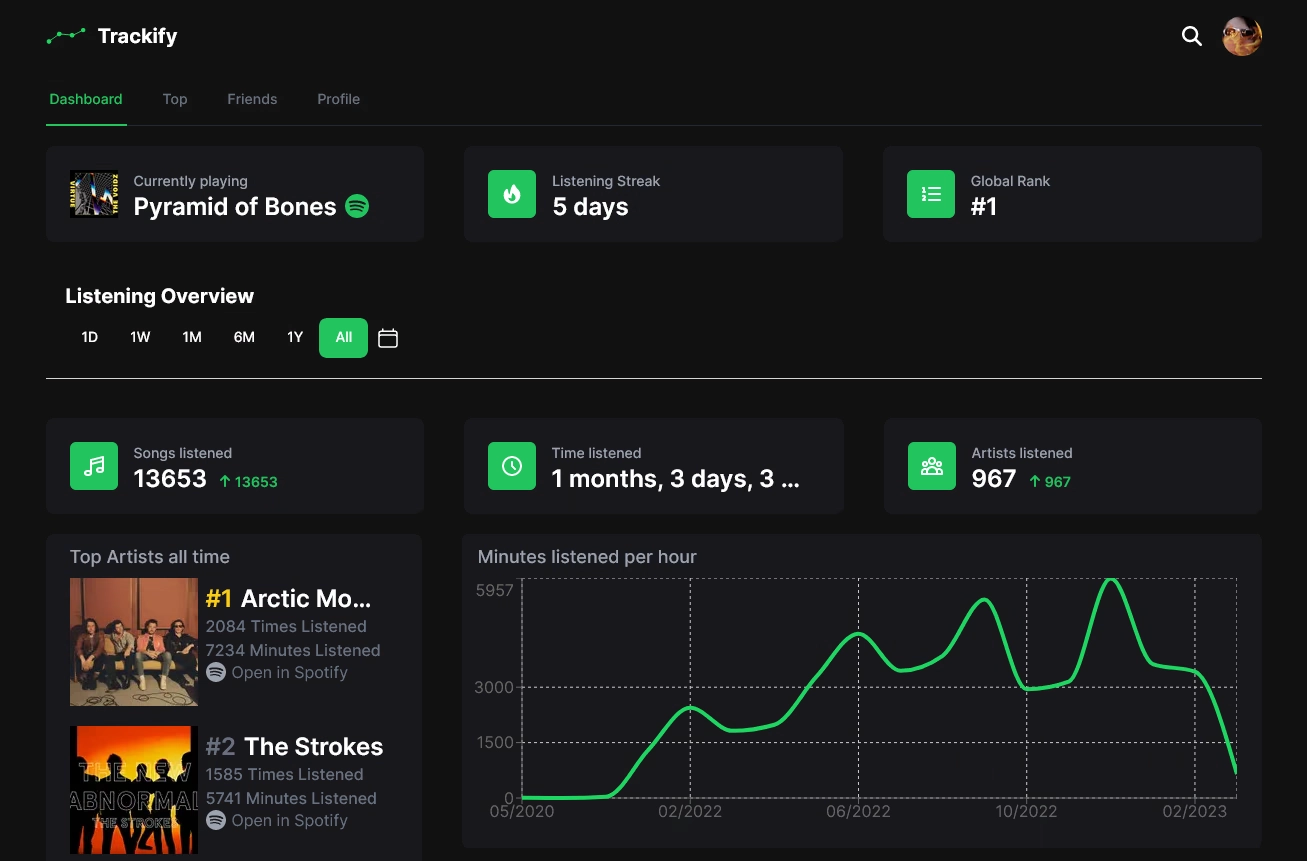Screen dimensions: 1307x861
Task: Open Arctic Monkeys in Spotify
Action: (277, 672)
